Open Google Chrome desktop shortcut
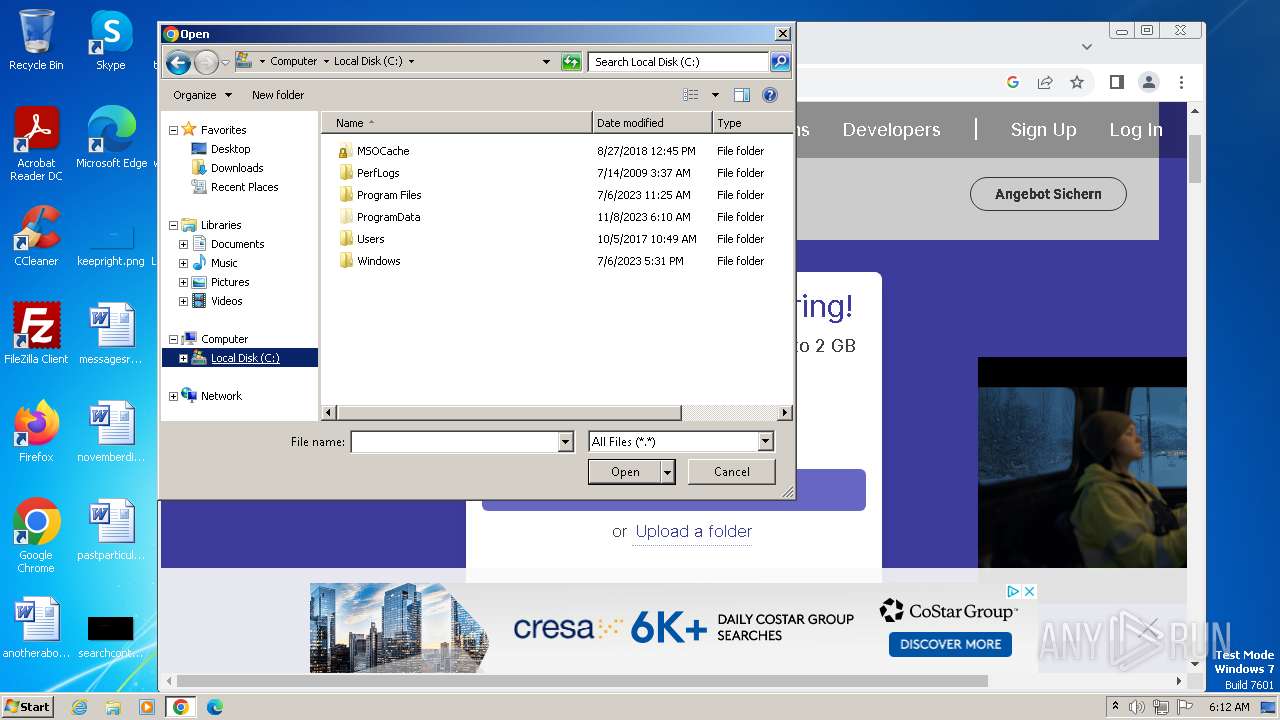The height and width of the screenshot is (720, 1280). tap(36, 536)
